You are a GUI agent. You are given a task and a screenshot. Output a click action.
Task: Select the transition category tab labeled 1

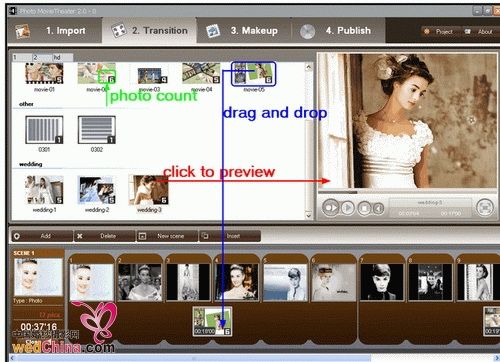(x=21, y=57)
